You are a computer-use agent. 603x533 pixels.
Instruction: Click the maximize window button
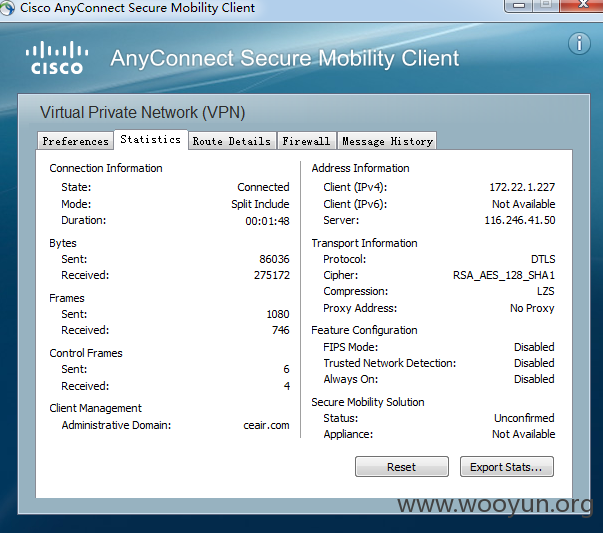tap(546, 5)
